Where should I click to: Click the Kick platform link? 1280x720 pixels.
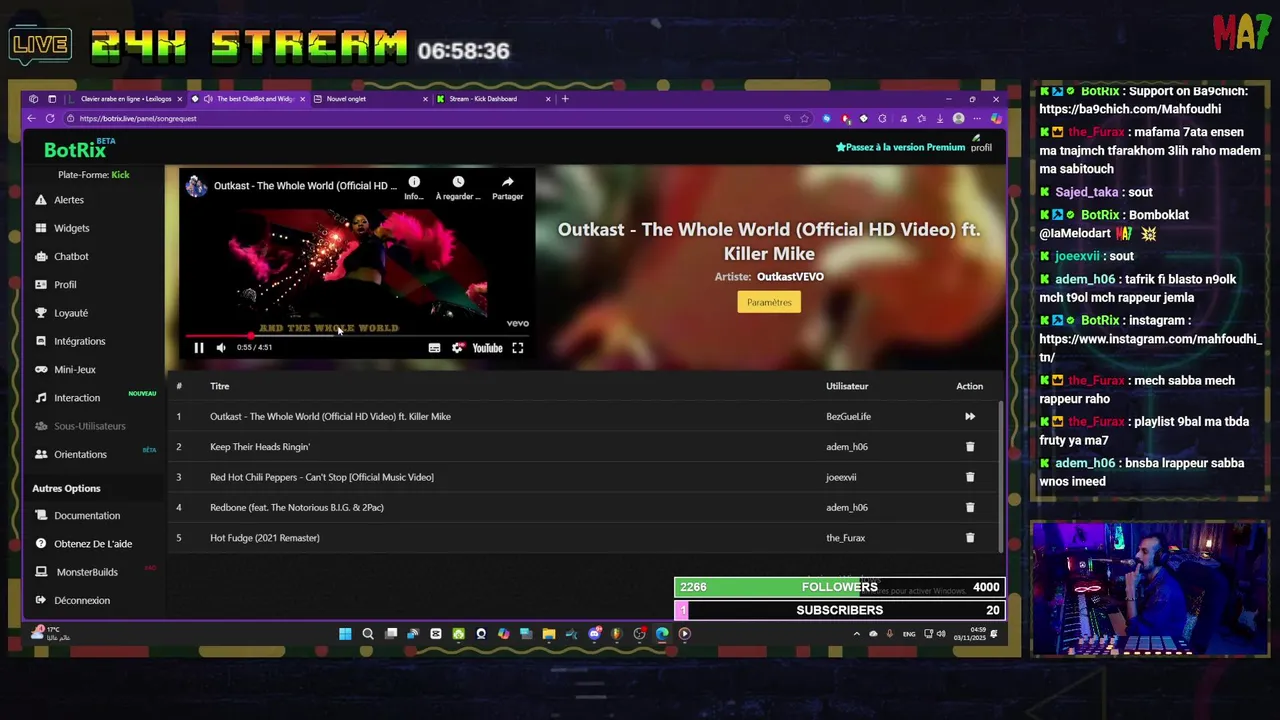[x=120, y=175]
